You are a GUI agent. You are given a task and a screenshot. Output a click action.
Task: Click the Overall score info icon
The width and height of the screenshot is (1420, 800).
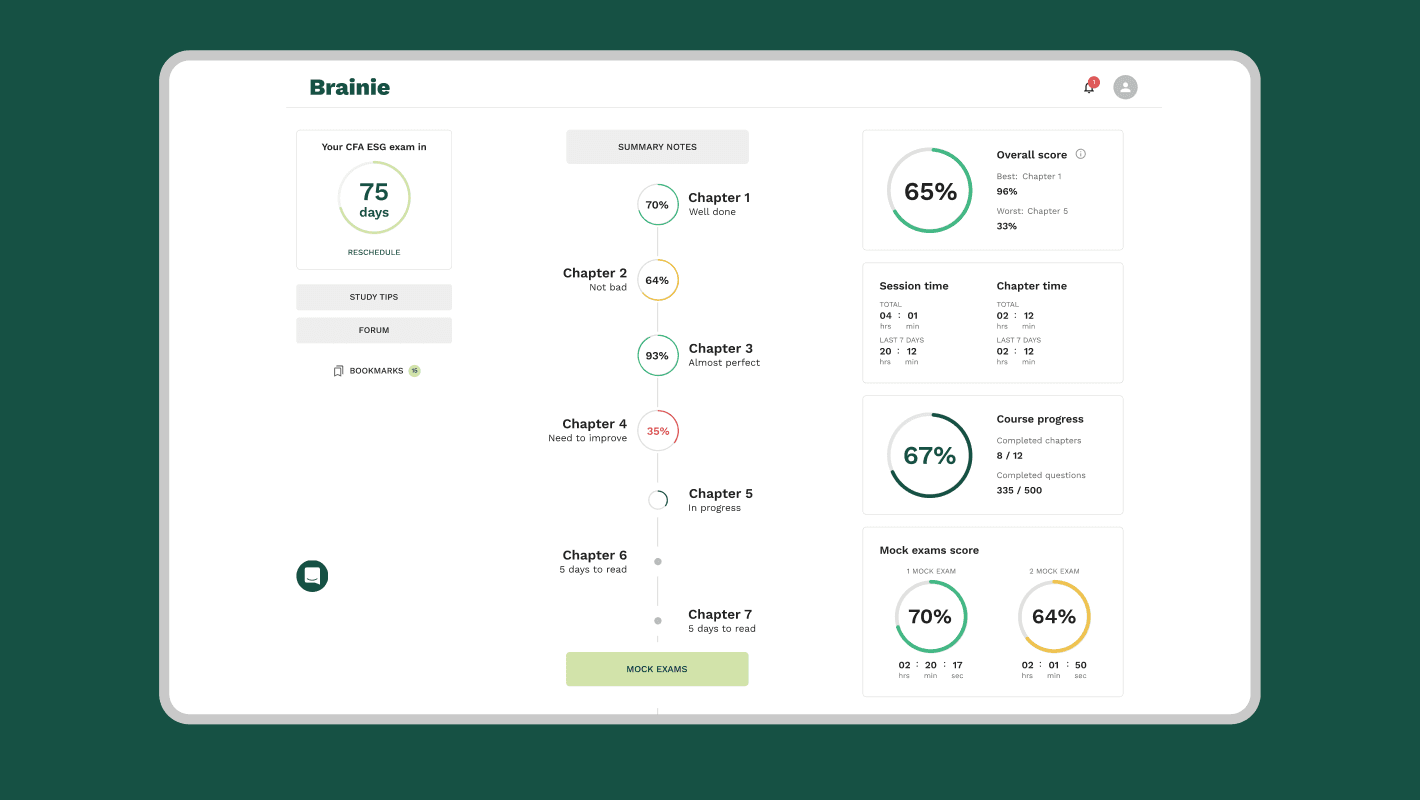(1080, 154)
